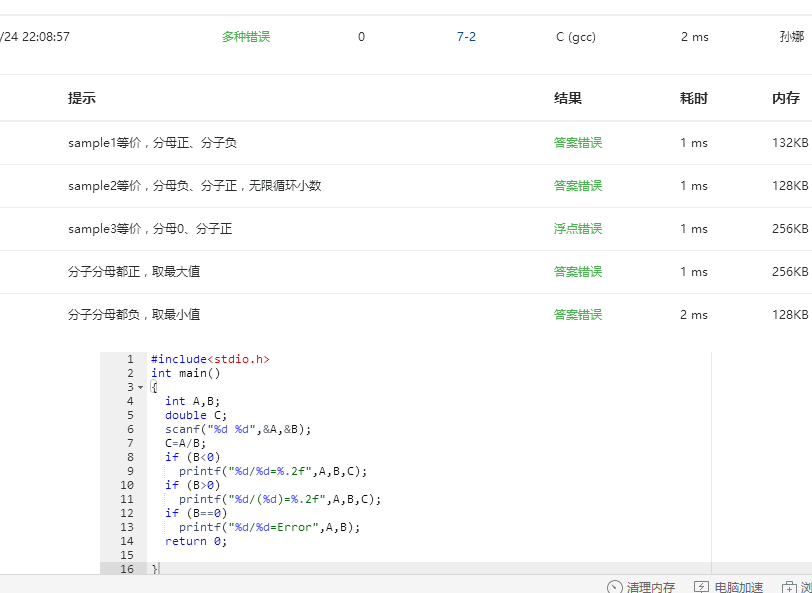The width and height of the screenshot is (812, 593).
Task: Click the C (gcc) compiler label
Action: [576, 37]
